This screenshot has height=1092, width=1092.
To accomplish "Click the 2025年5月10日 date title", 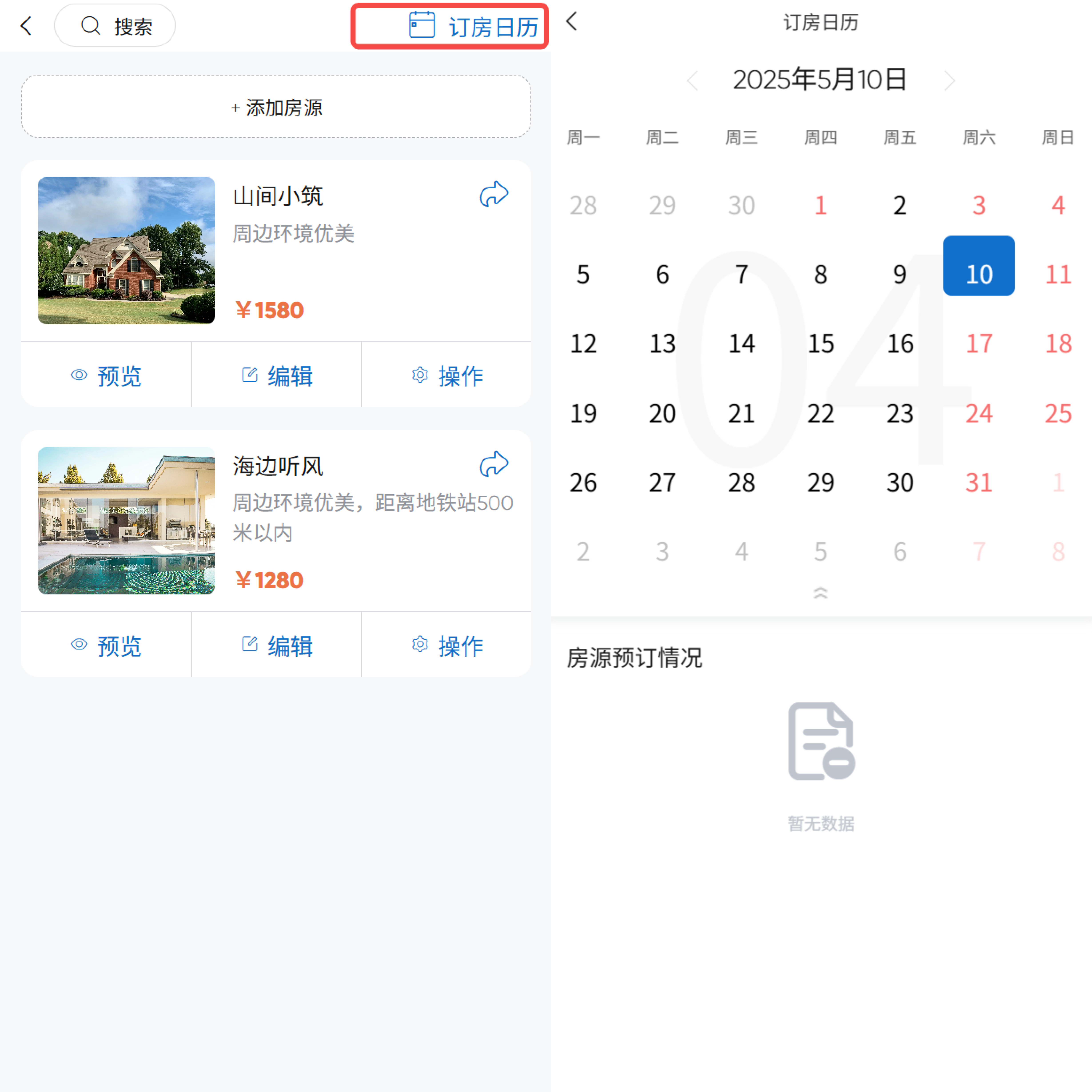I will tap(820, 79).
